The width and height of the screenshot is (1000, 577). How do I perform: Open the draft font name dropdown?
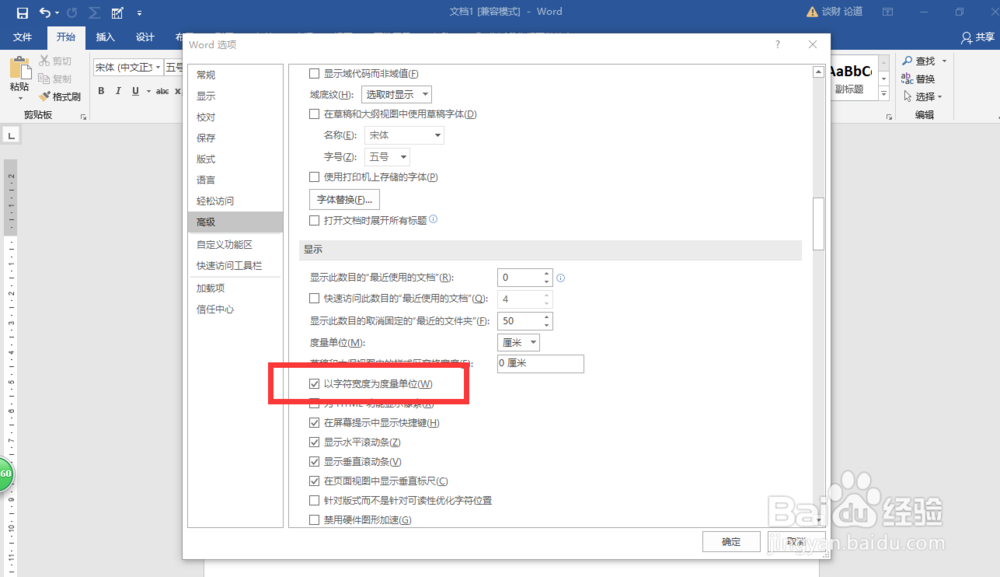tap(404, 135)
